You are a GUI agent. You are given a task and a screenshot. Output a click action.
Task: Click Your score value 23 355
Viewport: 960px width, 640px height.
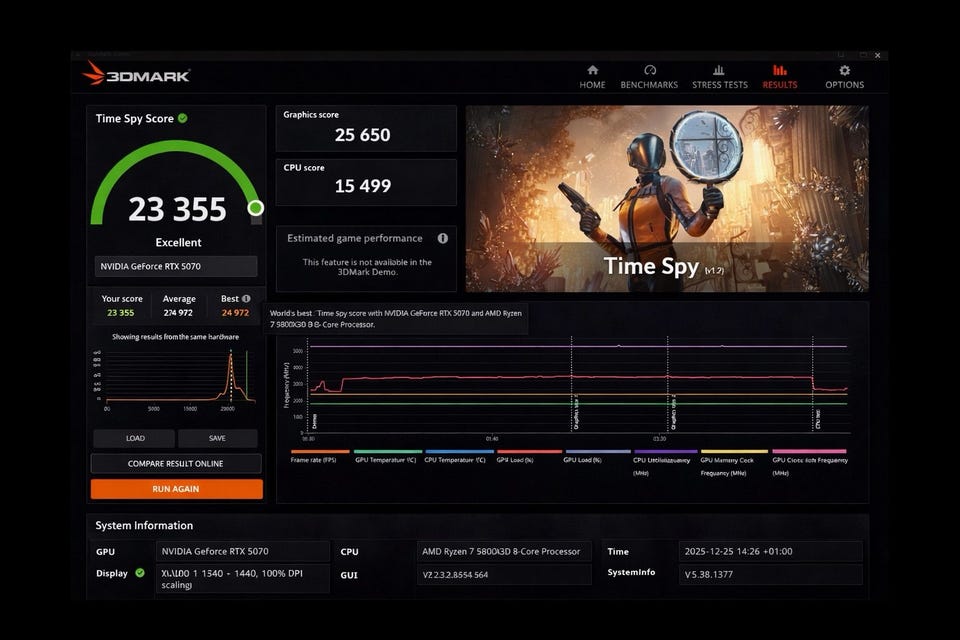(121, 313)
